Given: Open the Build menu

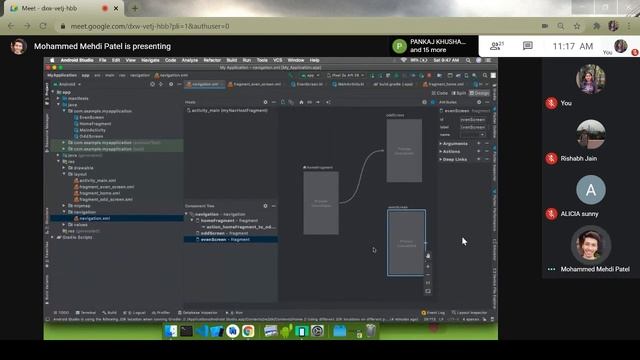Looking at the screenshot, I should click(x=231, y=60).
